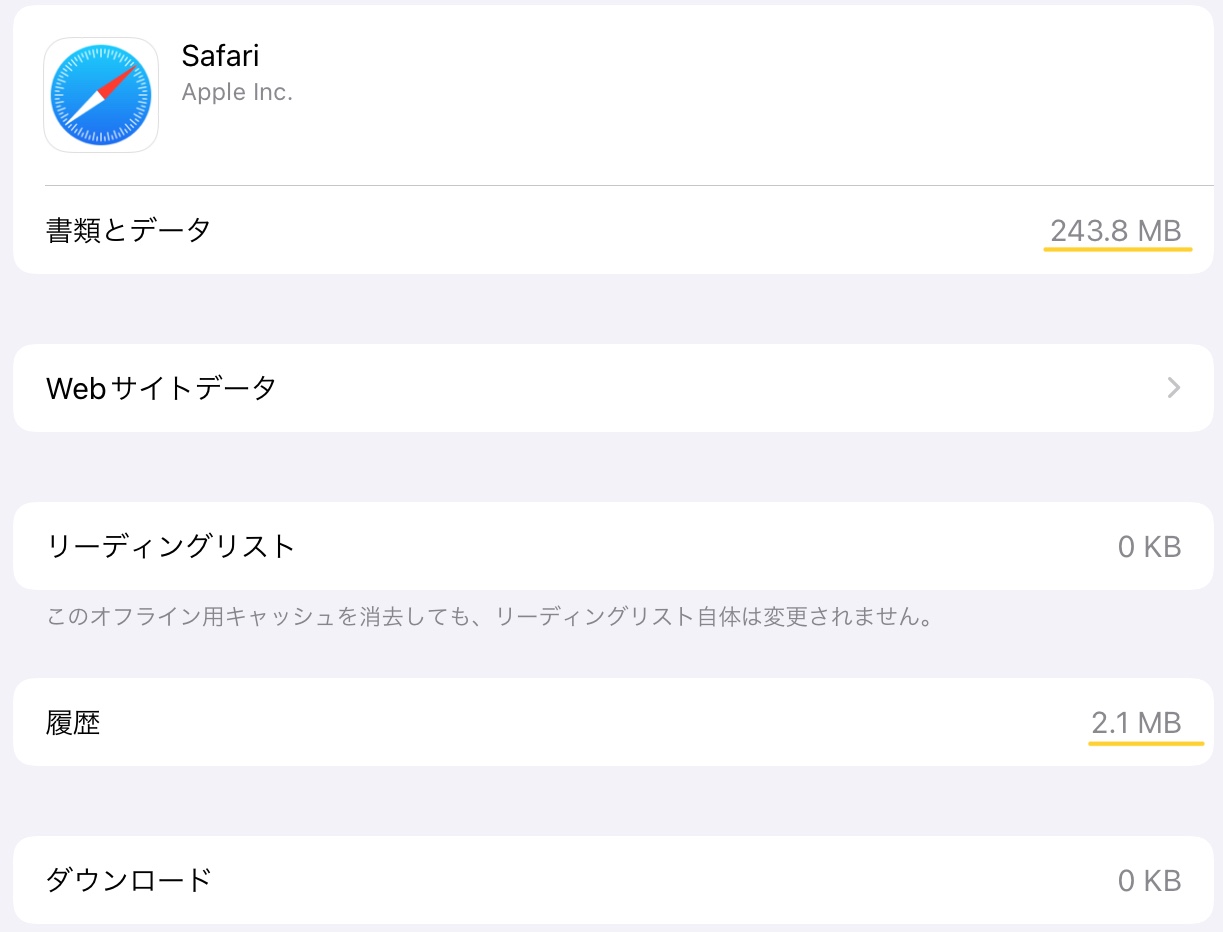Open the Webサイトデータ row
Image resolution: width=1223 pixels, height=932 pixels.
(x=612, y=388)
